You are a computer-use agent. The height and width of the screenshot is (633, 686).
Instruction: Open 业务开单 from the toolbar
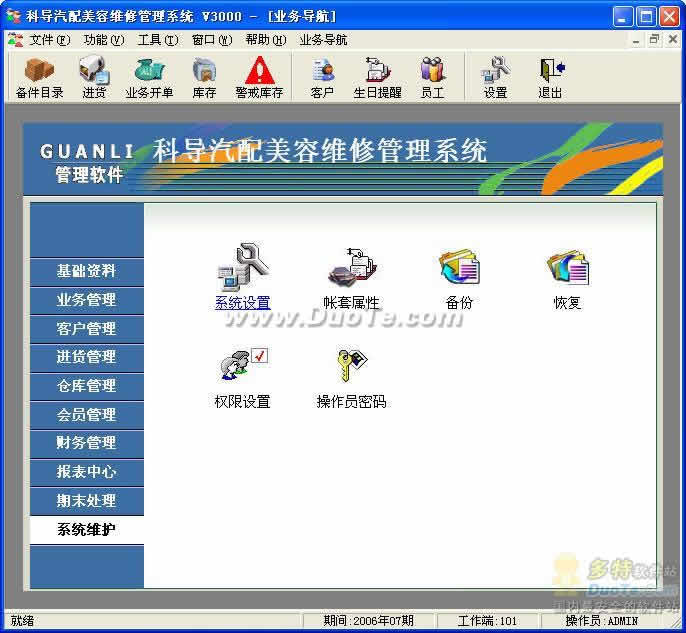pos(149,77)
